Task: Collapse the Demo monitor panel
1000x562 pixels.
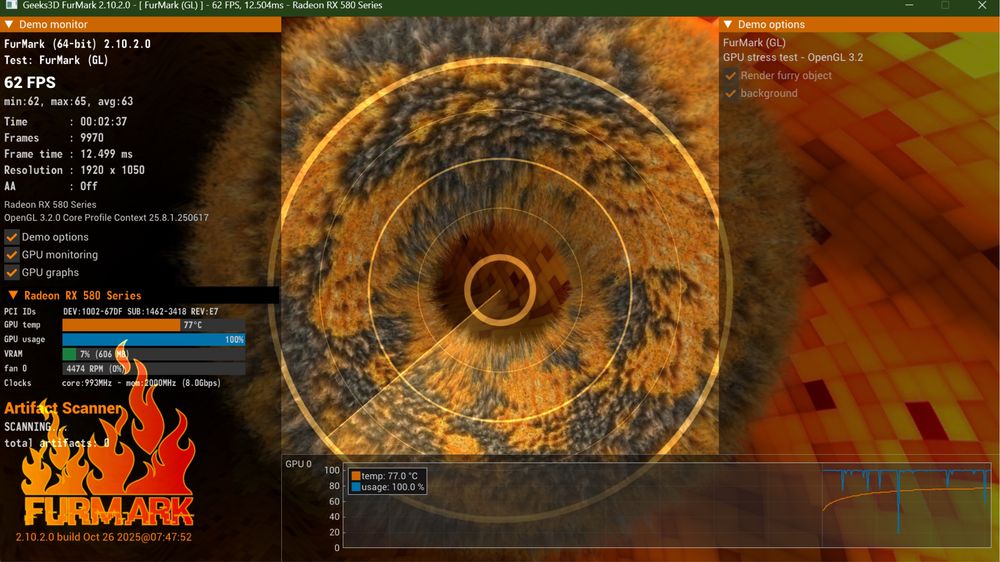Action: [x=9, y=24]
